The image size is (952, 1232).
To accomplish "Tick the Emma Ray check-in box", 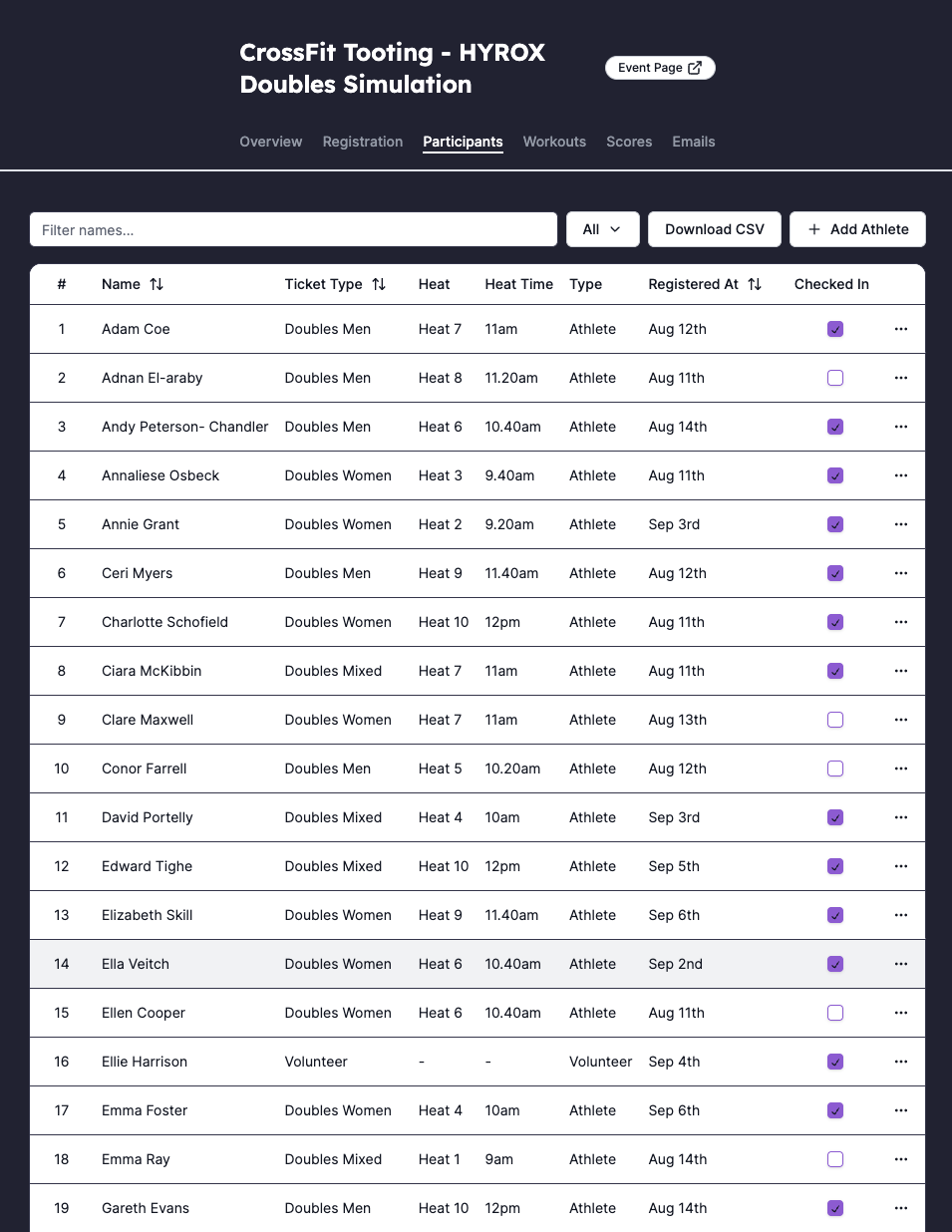I will (x=835, y=1159).
